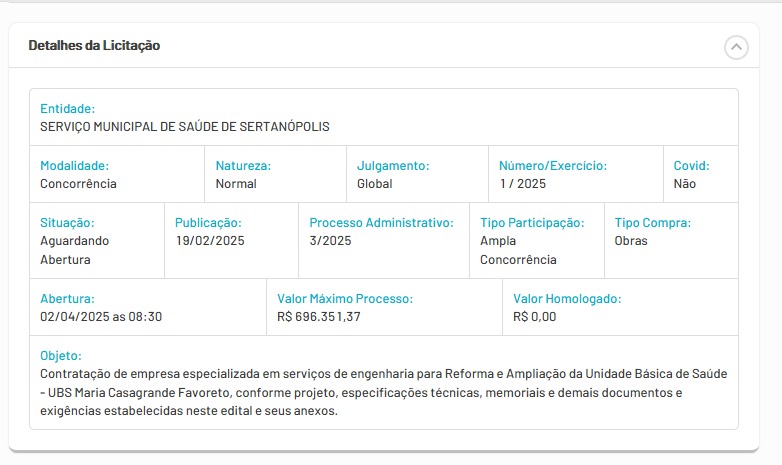Screen dimensions: 782x465
Task: Click the Detalhes da Licitação header title
Action: pyautogui.click(x=94, y=46)
